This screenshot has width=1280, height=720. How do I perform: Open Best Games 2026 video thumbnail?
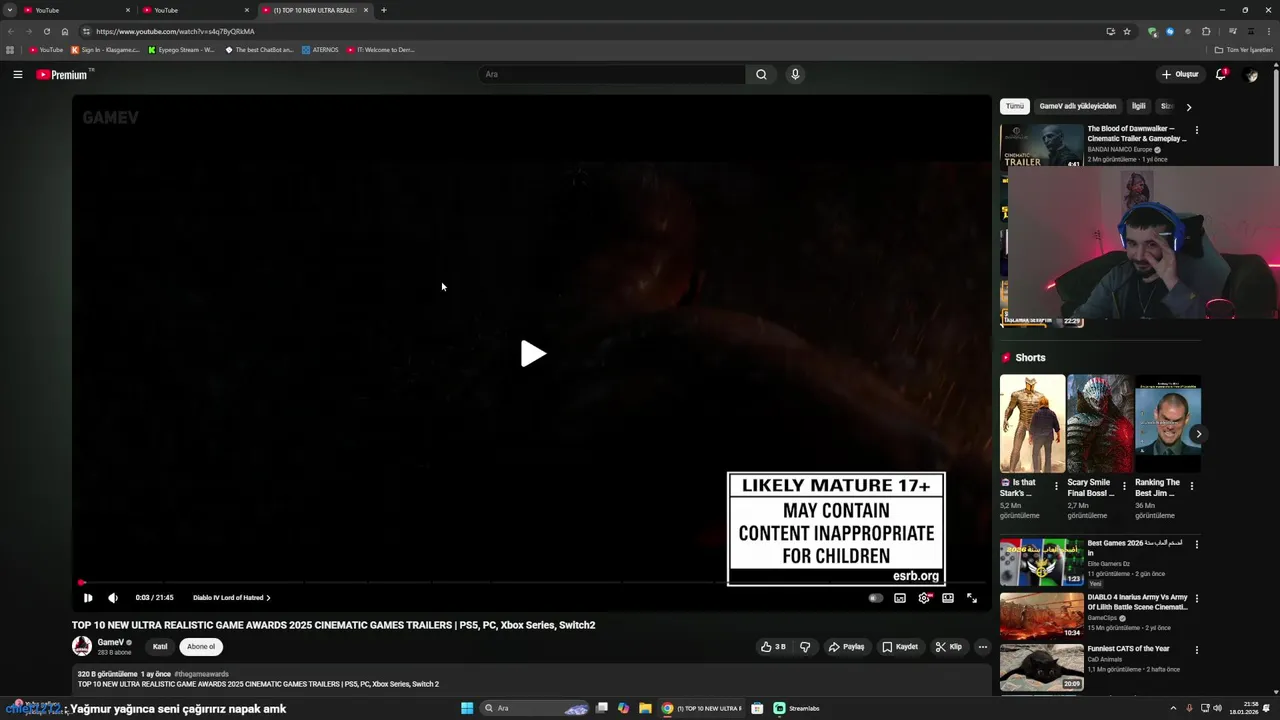1041,562
